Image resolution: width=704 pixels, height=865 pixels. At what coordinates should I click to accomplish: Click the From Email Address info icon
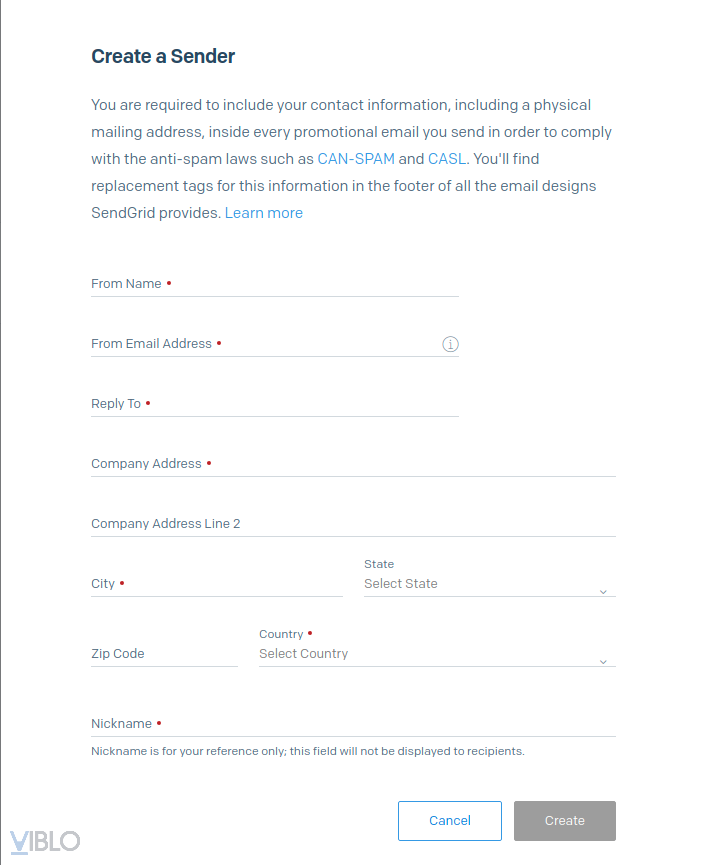pos(450,344)
